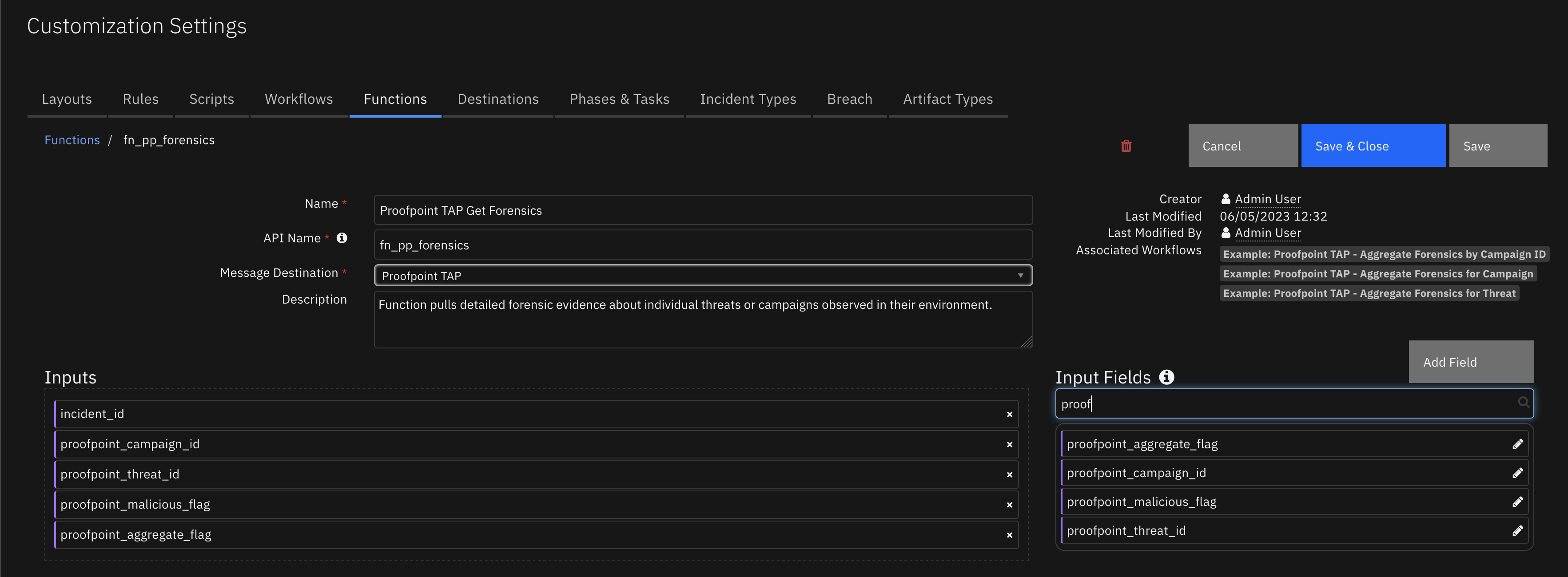Open Phases & Tasks tab
Image resolution: width=1568 pixels, height=577 pixels.
[619, 99]
